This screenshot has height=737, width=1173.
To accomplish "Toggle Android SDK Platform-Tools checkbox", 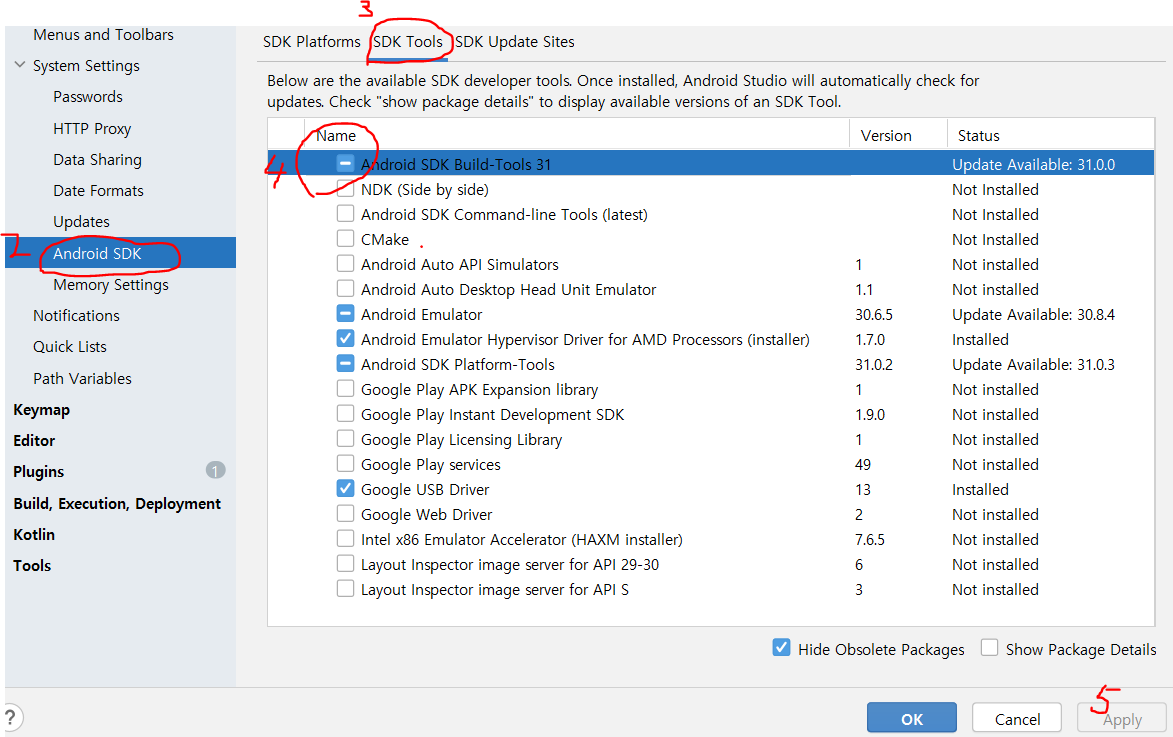I will (x=345, y=364).
